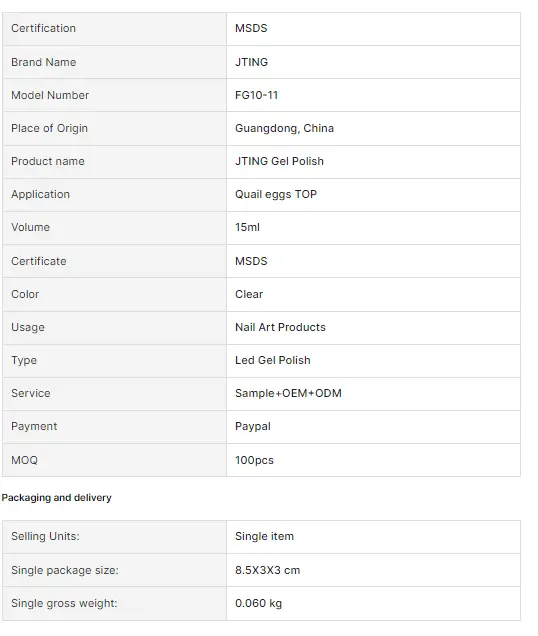538x636 pixels.
Task: Select the Clear color value
Action: pyautogui.click(x=249, y=294)
